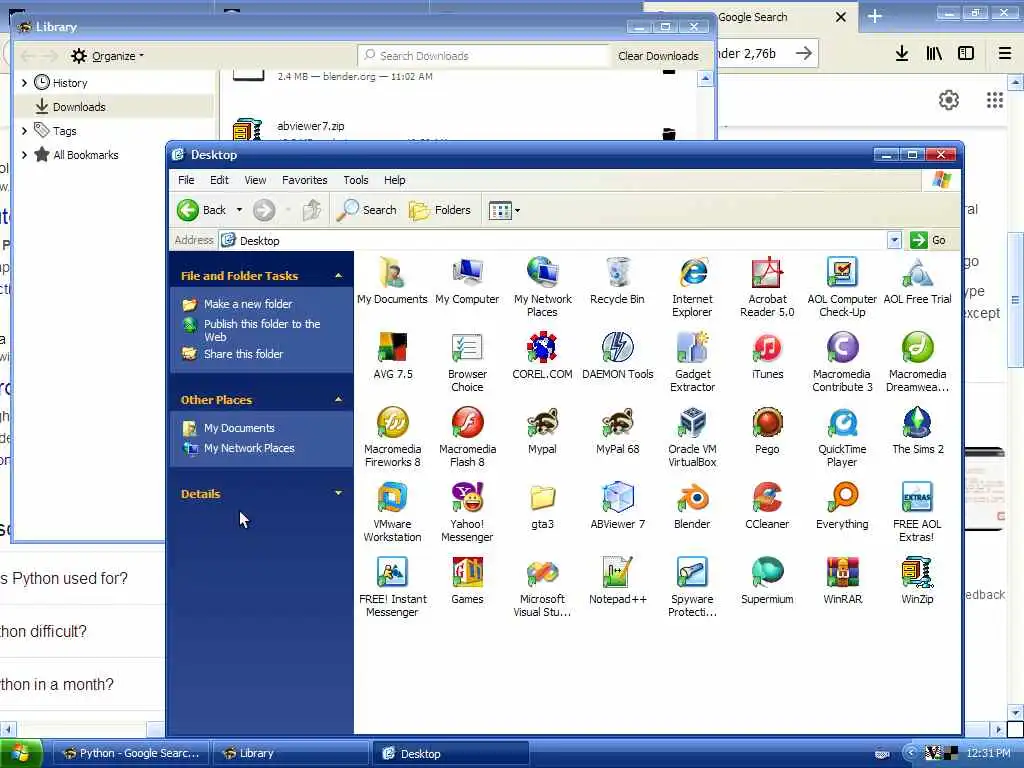1024x768 pixels.
Task: Click Clear Downloads in Library window
Action: pos(658,56)
